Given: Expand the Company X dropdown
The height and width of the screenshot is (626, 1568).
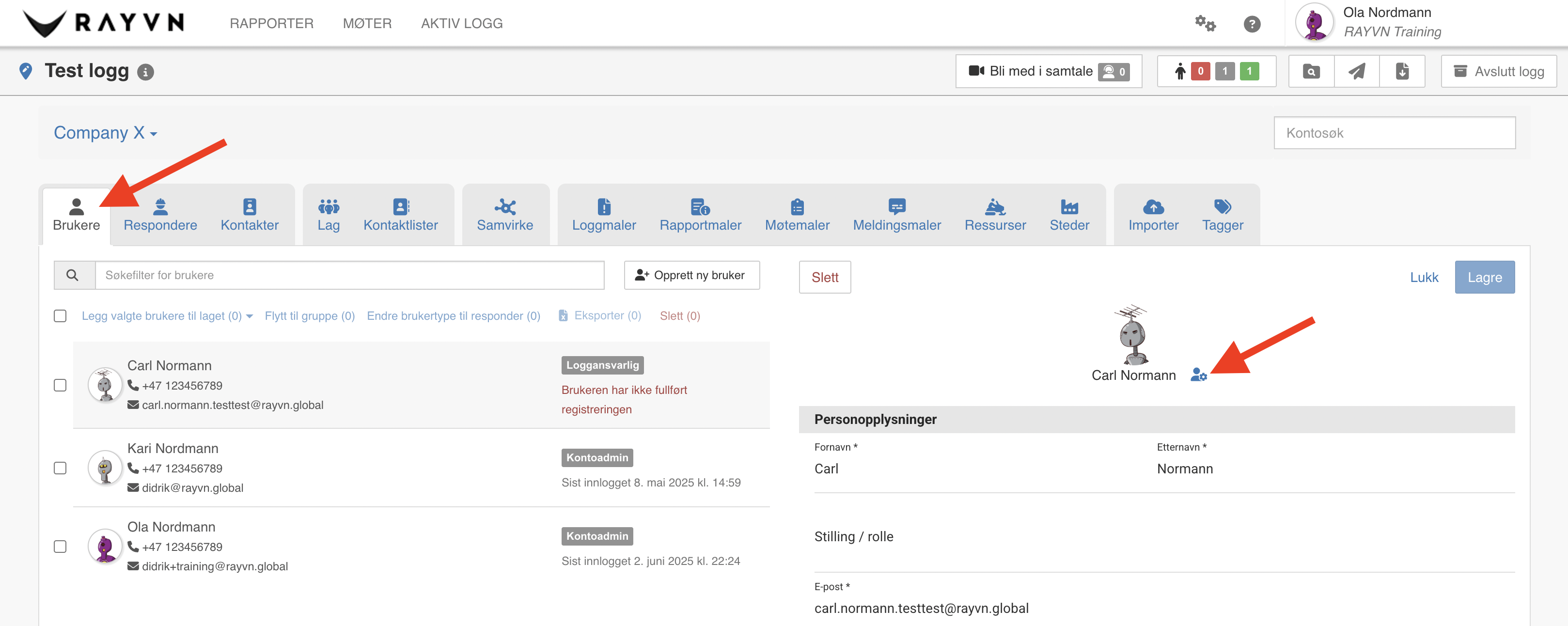Looking at the screenshot, I should (x=105, y=133).
